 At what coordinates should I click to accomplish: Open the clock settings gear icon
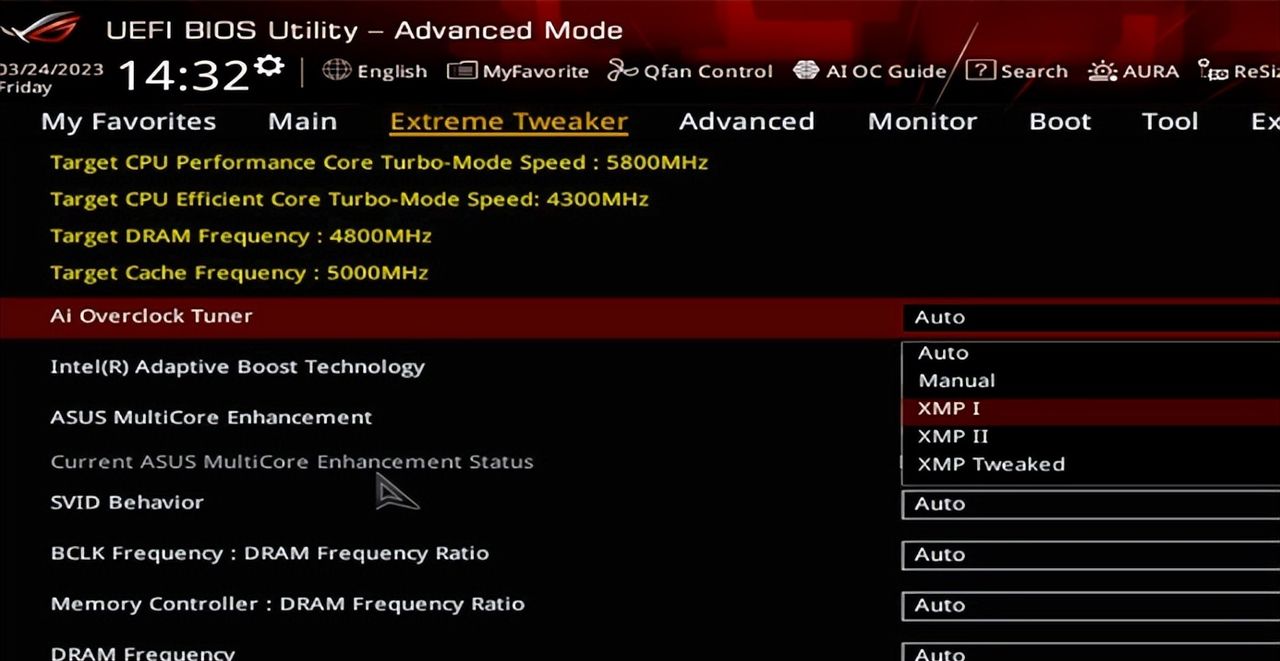(268, 67)
